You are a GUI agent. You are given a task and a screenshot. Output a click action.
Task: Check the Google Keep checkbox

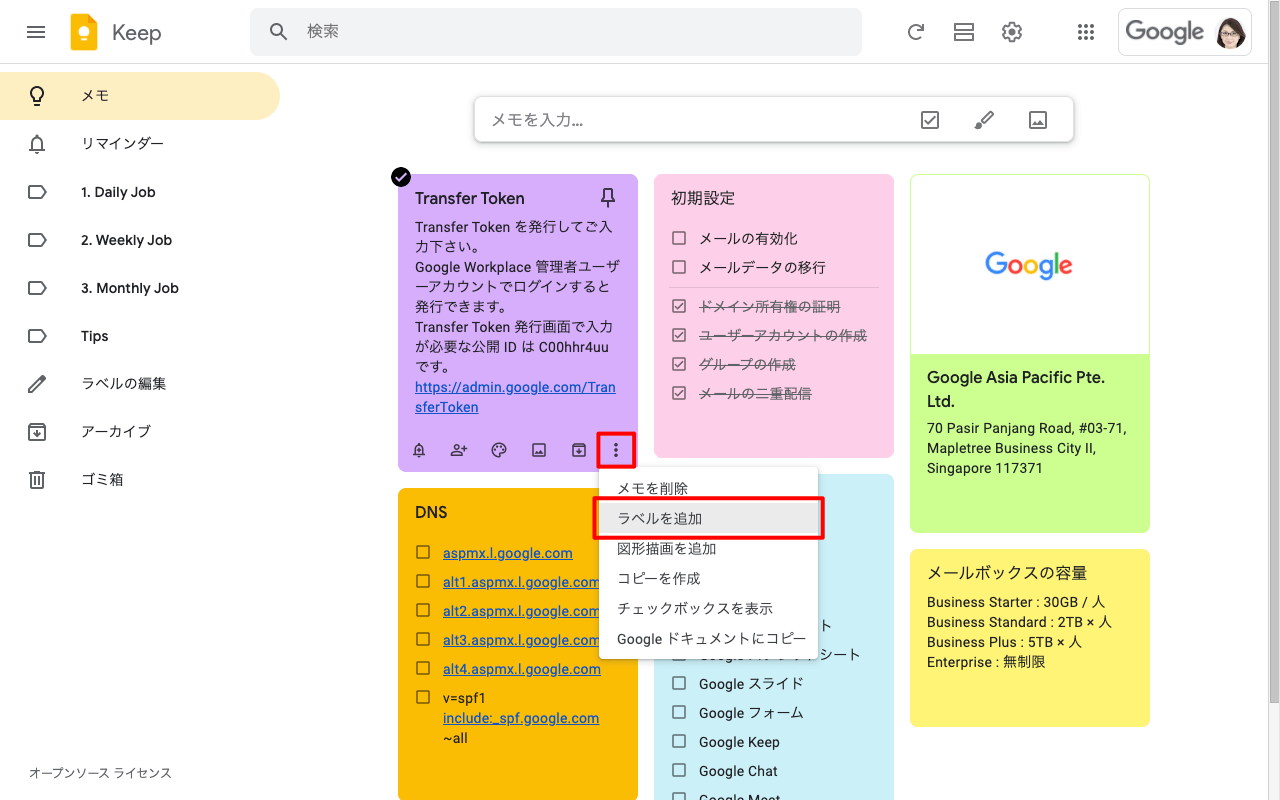point(679,741)
